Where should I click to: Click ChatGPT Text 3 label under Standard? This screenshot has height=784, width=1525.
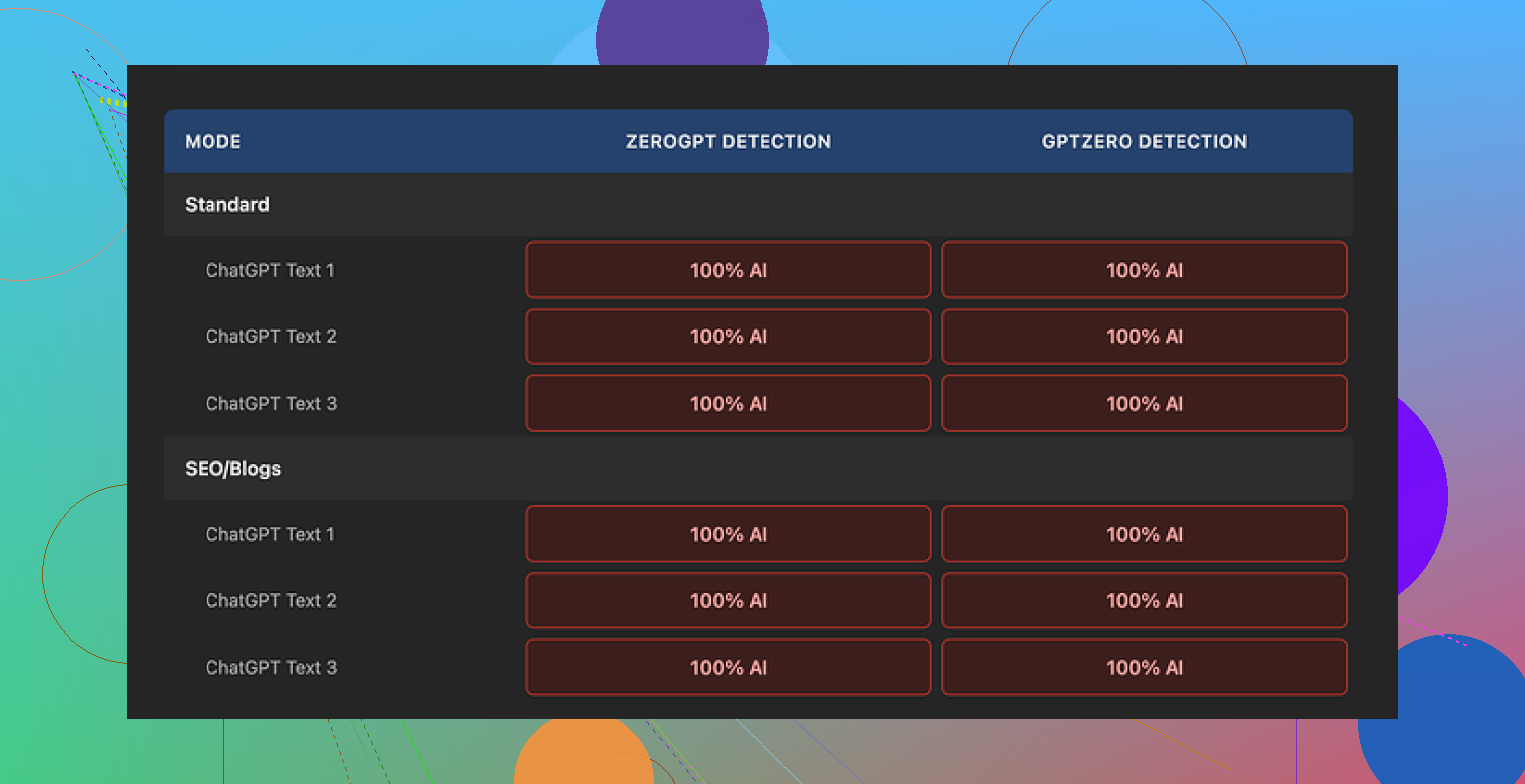click(271, 403)
